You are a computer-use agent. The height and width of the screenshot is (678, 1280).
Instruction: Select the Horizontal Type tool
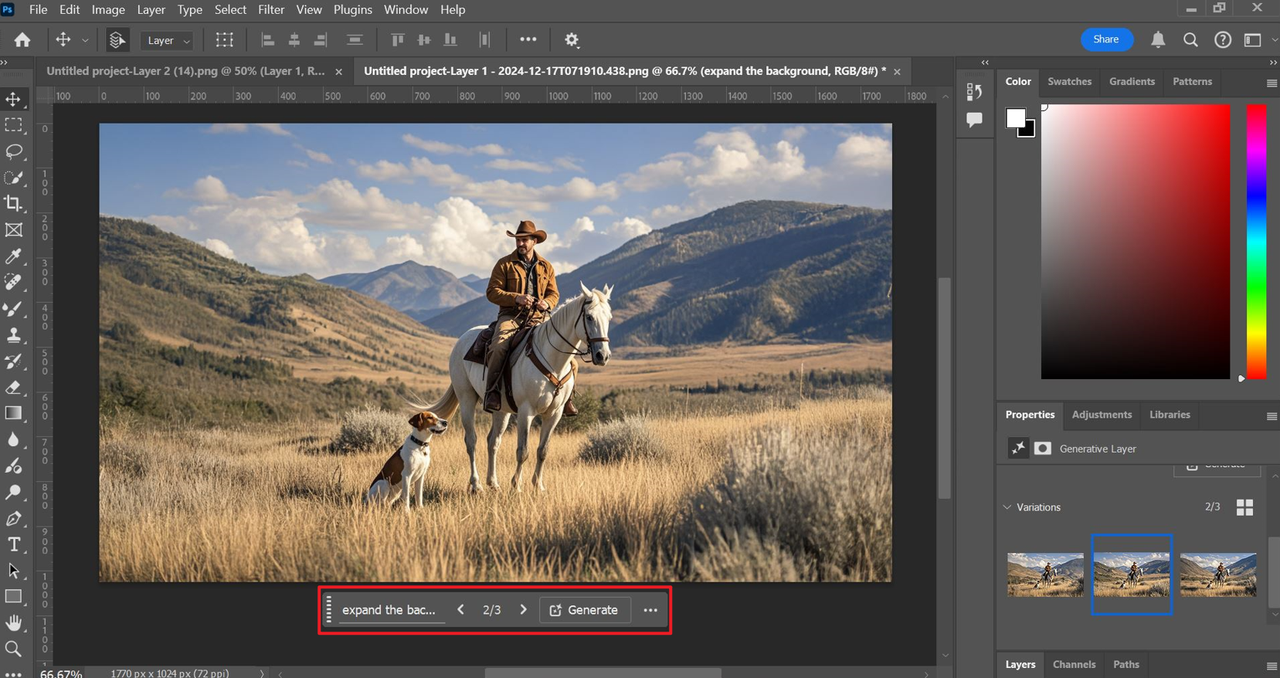coord(14,544)
